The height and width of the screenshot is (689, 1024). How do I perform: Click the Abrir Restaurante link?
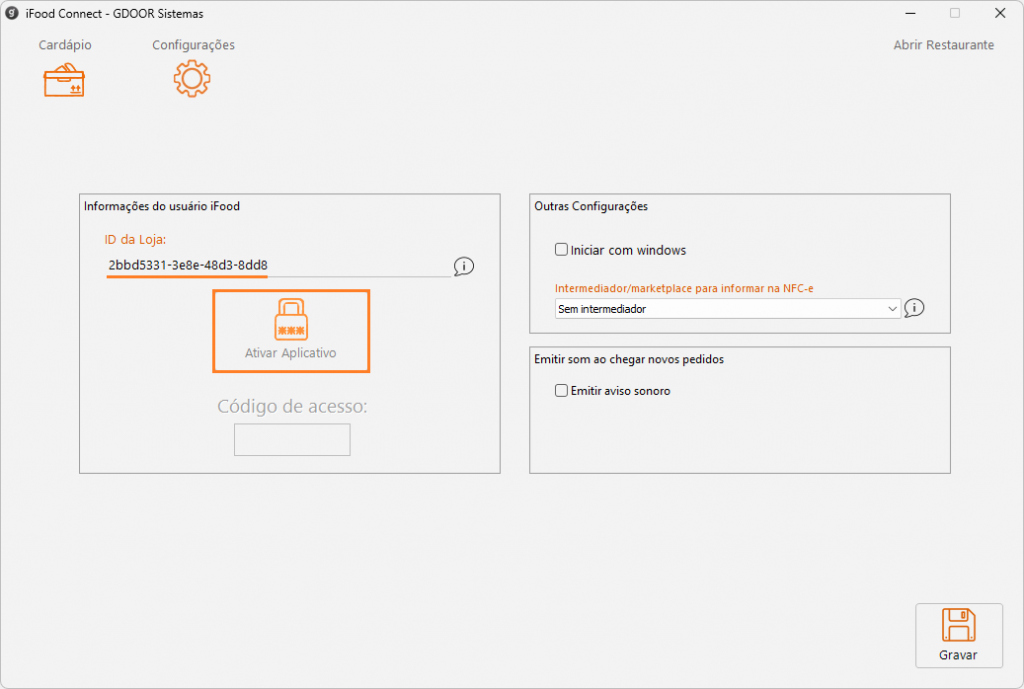coord(944,45)
